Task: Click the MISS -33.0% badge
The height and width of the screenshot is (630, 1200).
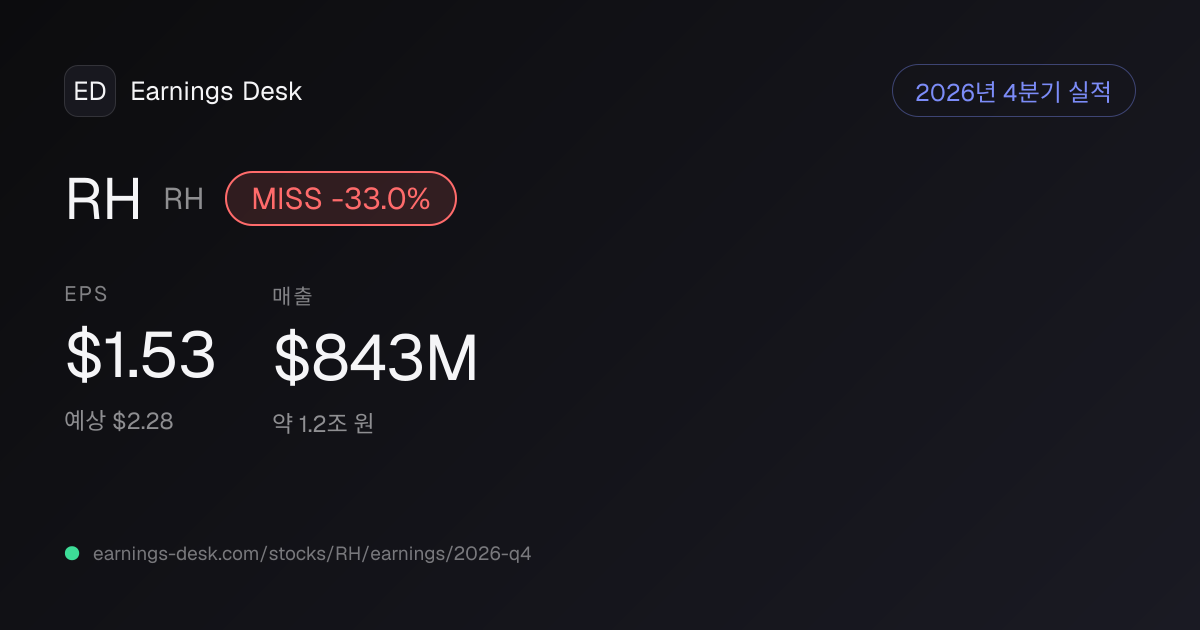Action: (x=341, y=198)
